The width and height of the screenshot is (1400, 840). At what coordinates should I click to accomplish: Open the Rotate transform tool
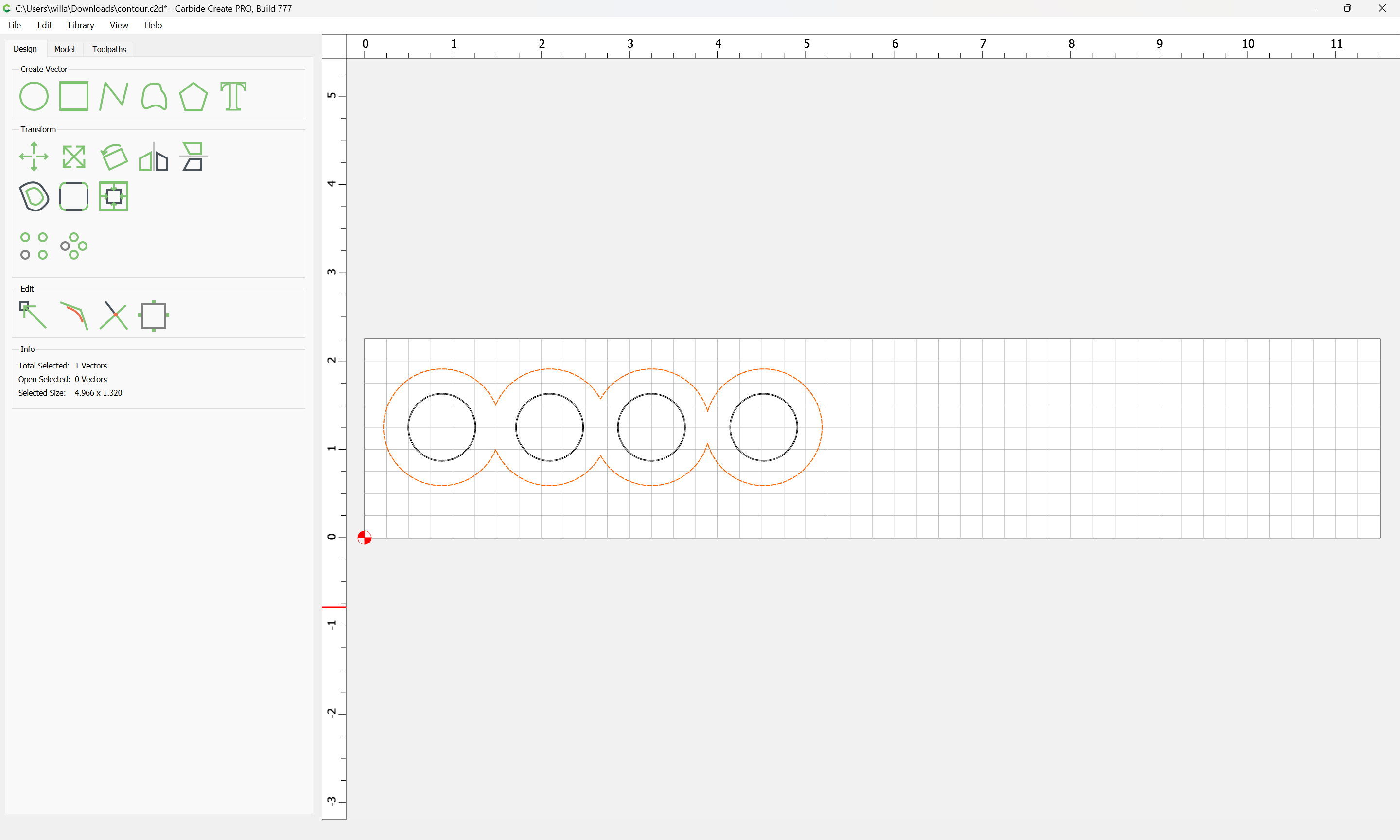click(114, 157)
